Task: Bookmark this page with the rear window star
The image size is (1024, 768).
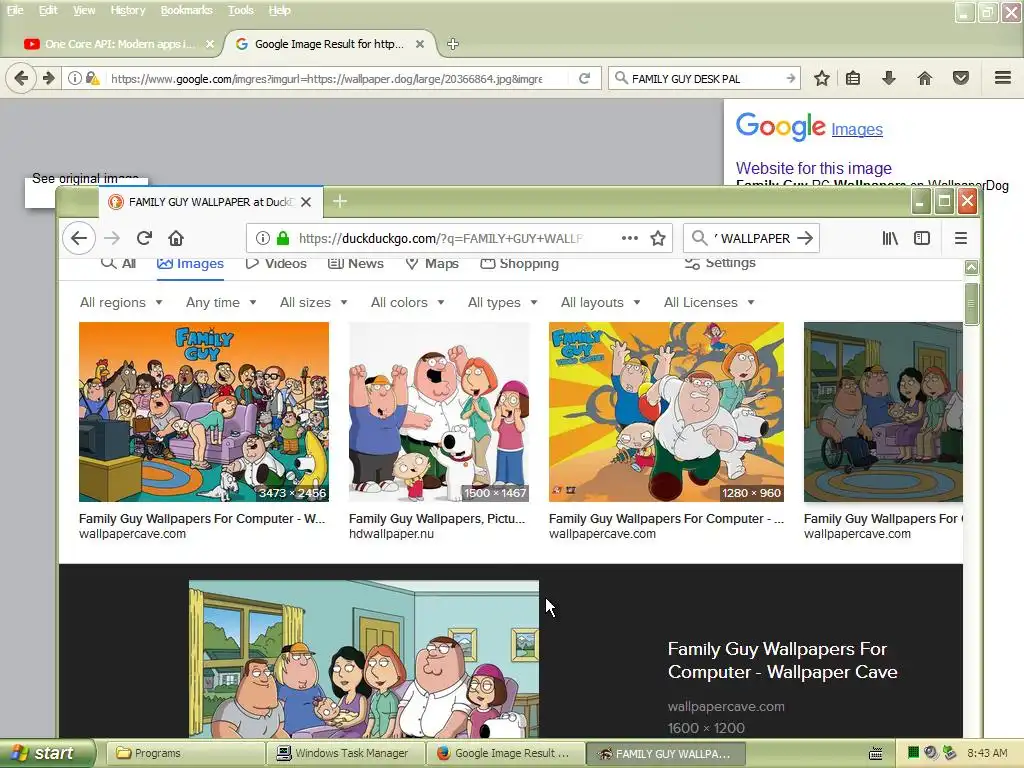Action: coord(822,78)
